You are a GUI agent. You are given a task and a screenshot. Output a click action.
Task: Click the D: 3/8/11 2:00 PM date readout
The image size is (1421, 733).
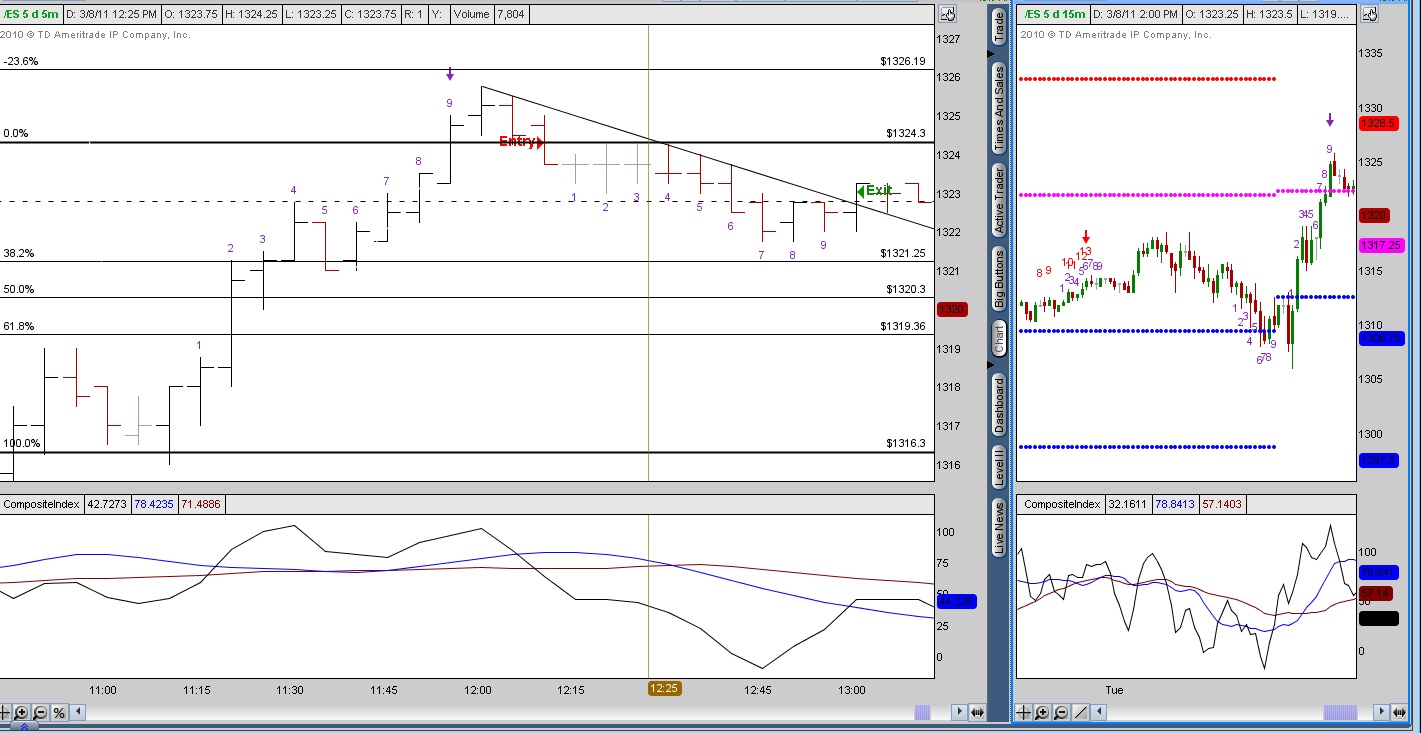(1138, 14)
